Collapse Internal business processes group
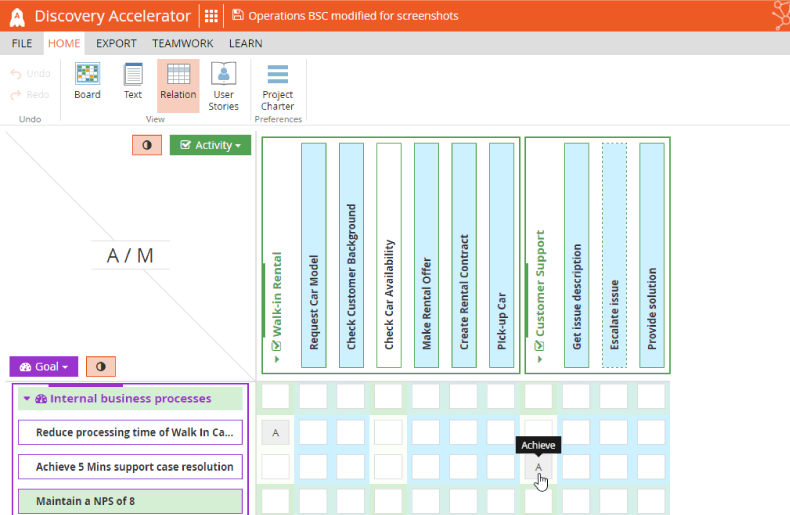 tap(27, 399)
